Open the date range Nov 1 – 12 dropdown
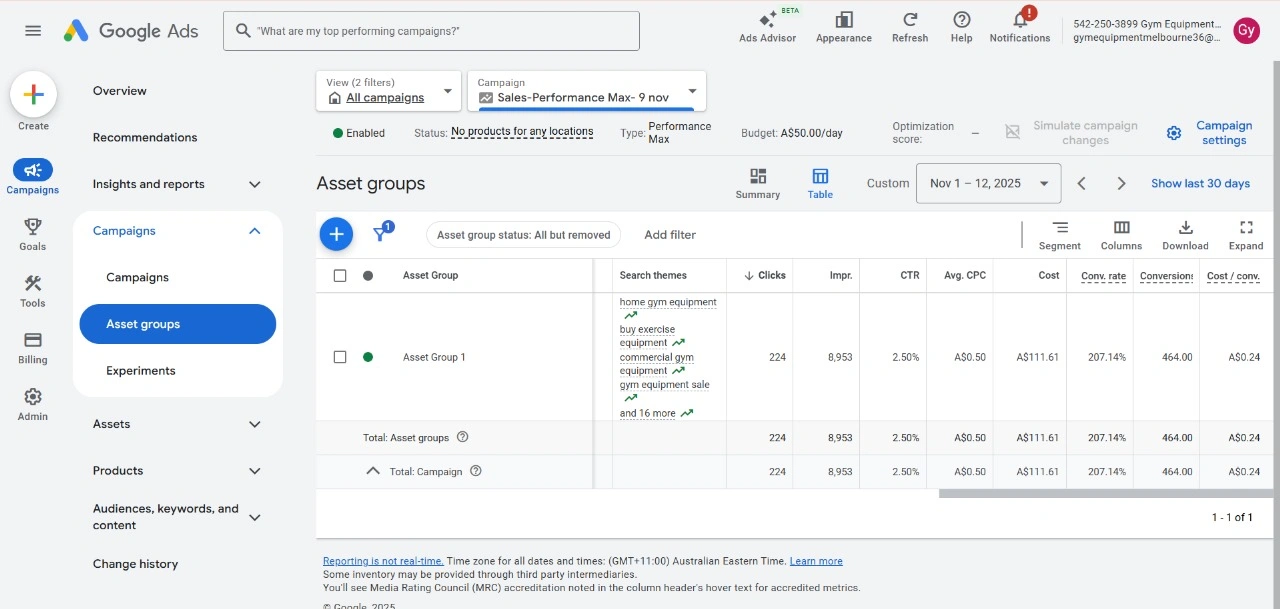This screenshot has width=1280, height=609. coord(988,183)
